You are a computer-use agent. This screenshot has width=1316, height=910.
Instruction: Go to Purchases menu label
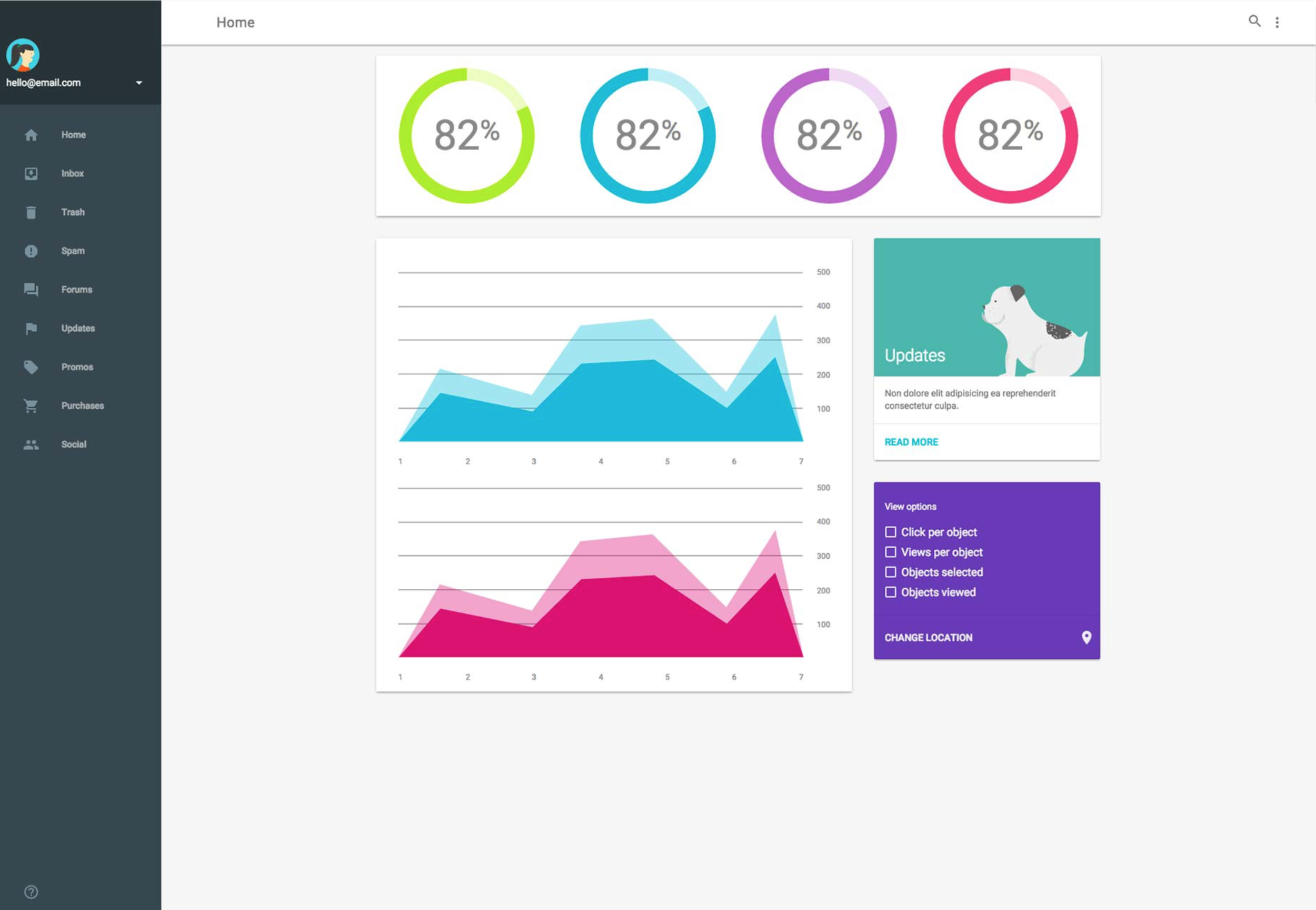[x=83, y=406]
